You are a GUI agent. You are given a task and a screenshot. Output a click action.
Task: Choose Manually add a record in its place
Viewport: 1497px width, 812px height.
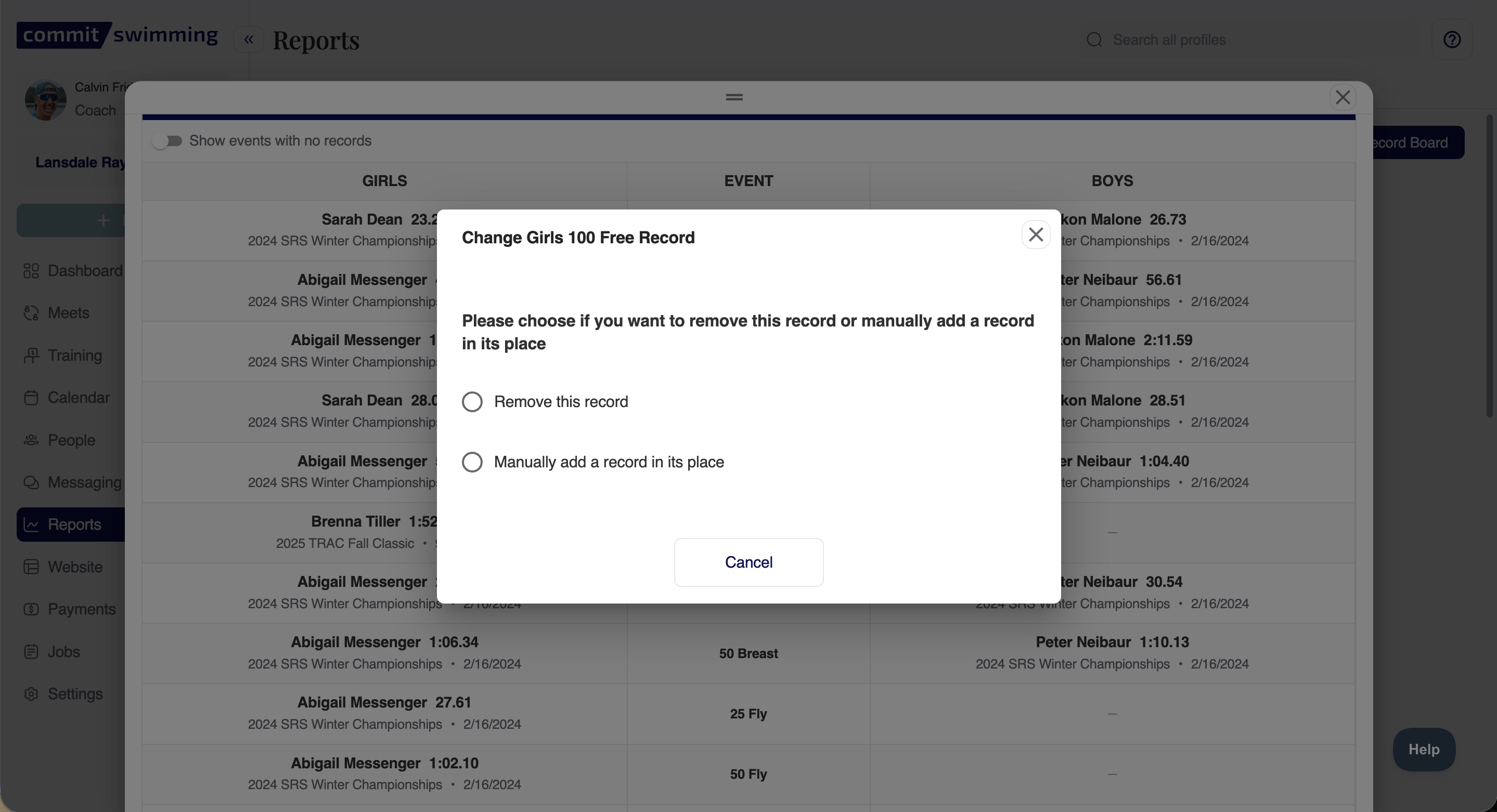[x=472, y=462]
